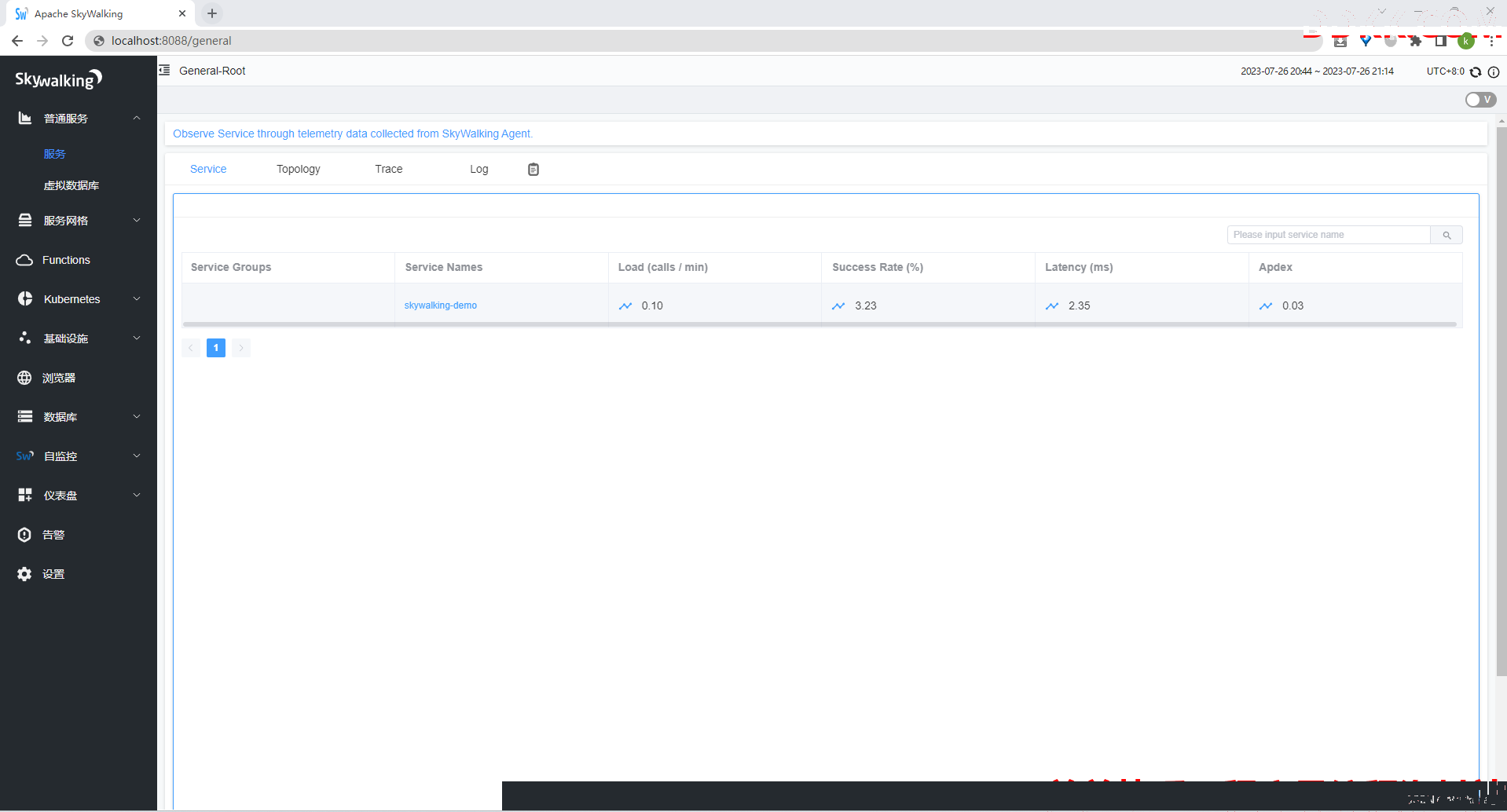Screen dimensions: 1507x812
Task: Click the General-Root breadcrumb title
Action: point(212,71)
